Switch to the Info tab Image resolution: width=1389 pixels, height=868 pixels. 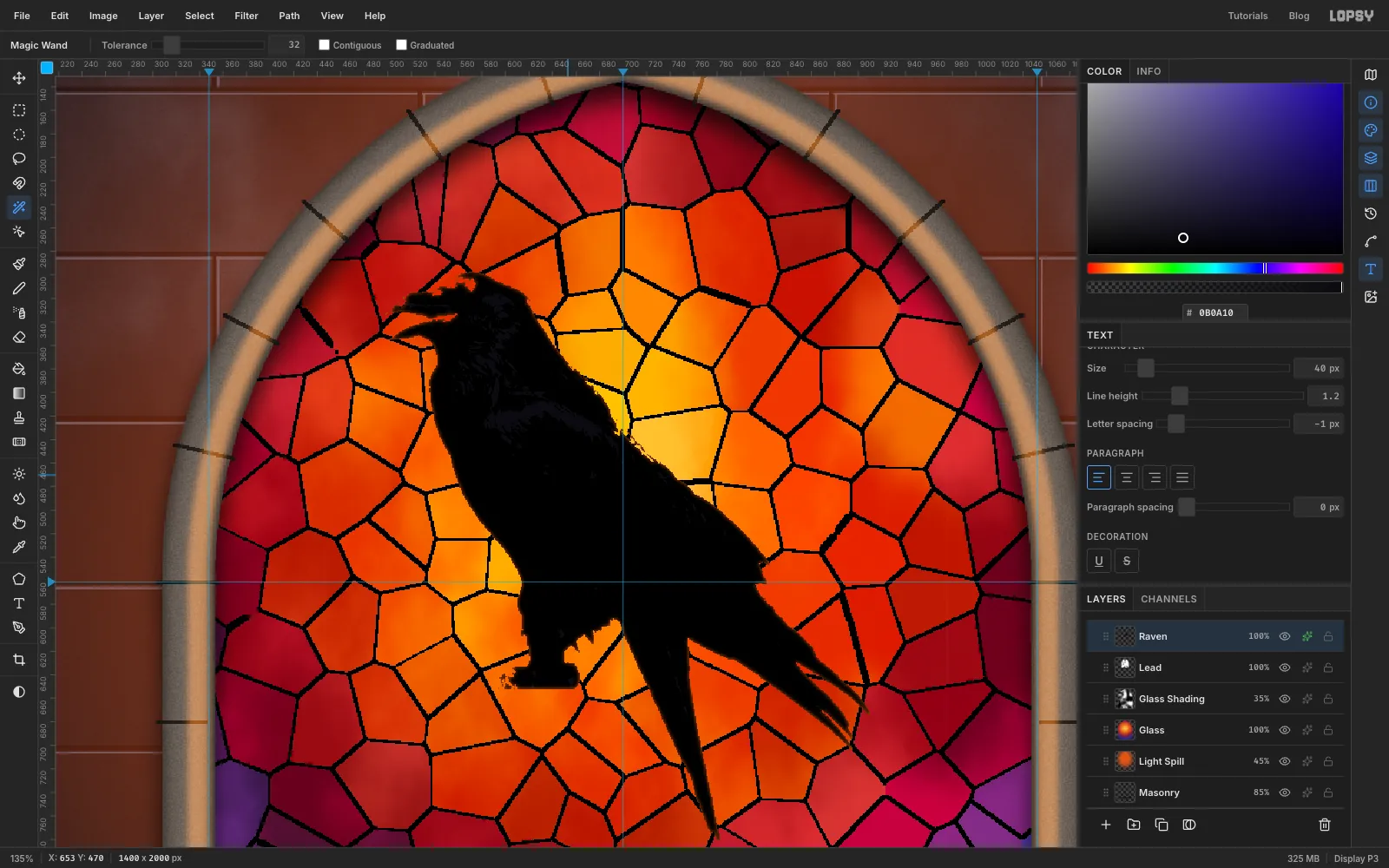pos(1149,71)
